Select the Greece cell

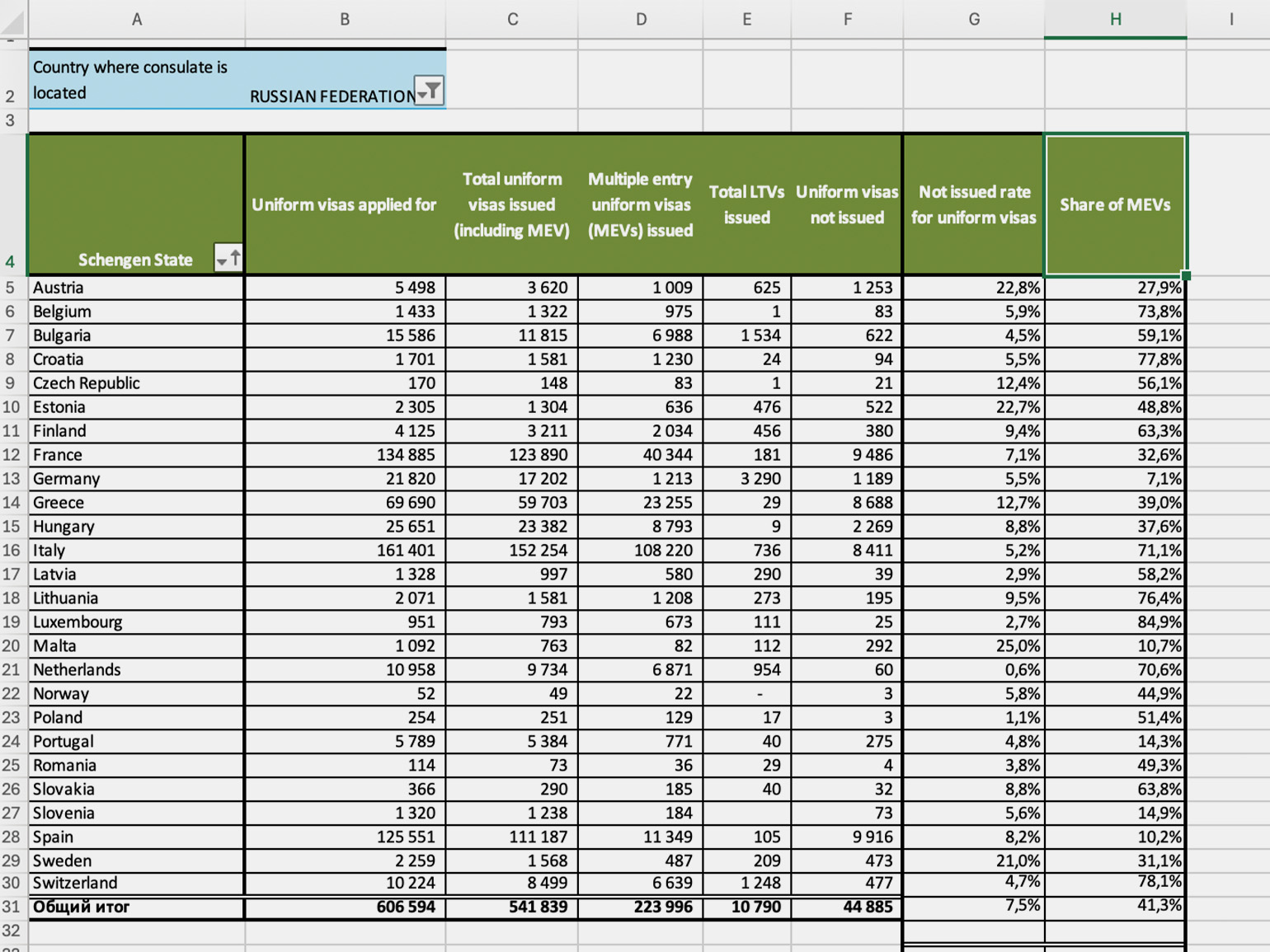pyautogui.click(x=137, y=503)
